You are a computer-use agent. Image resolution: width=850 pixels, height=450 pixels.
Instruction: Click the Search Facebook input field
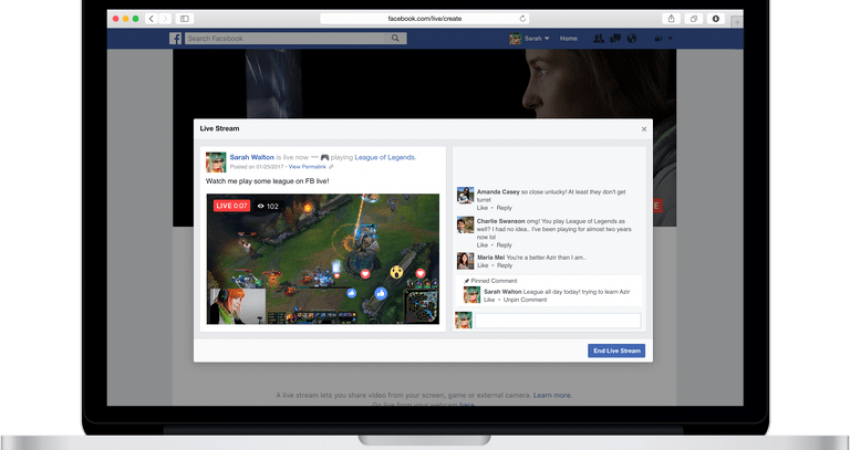click(x=285, y=38)
